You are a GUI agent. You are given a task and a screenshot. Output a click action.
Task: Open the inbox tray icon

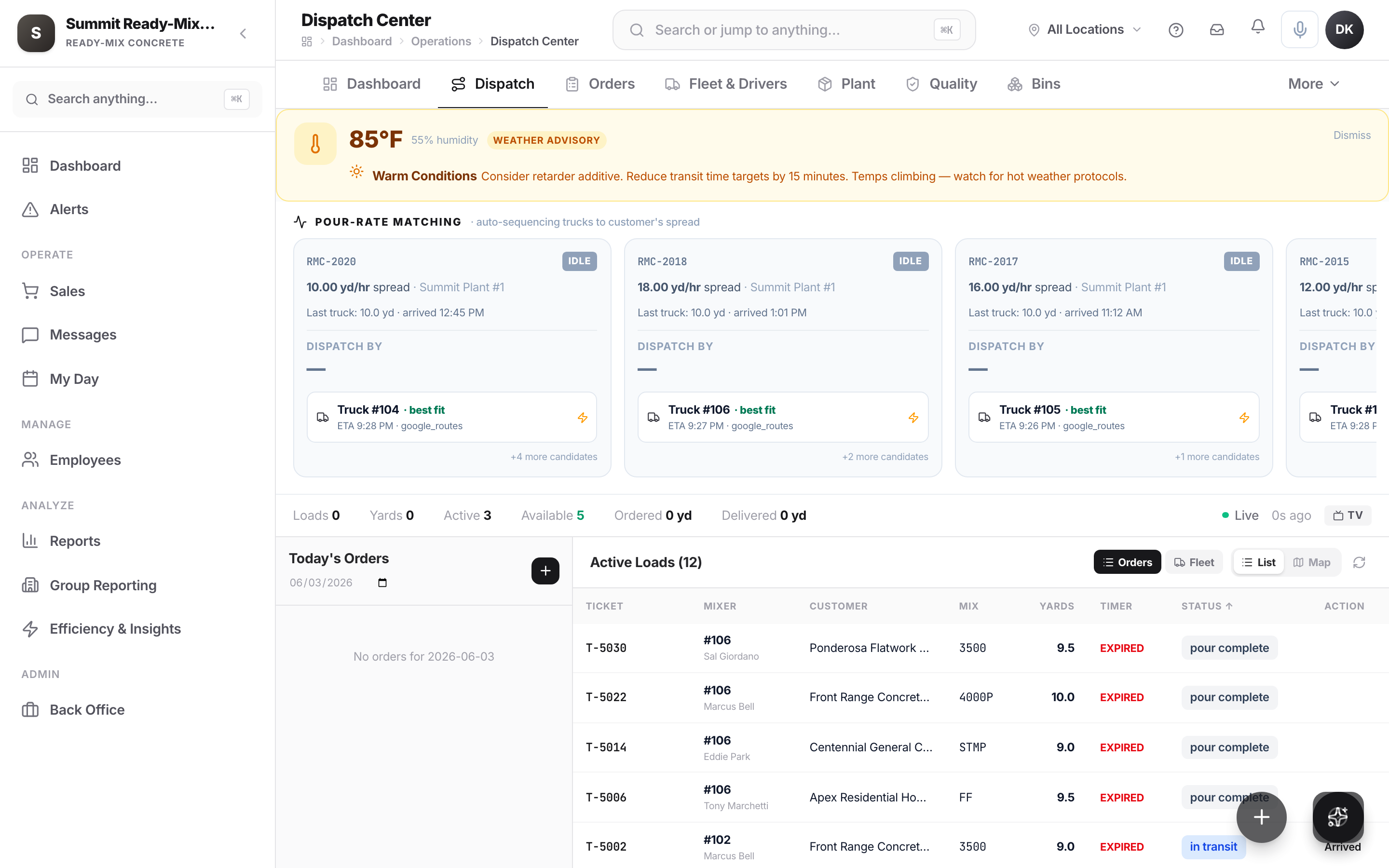[1217, 30]
